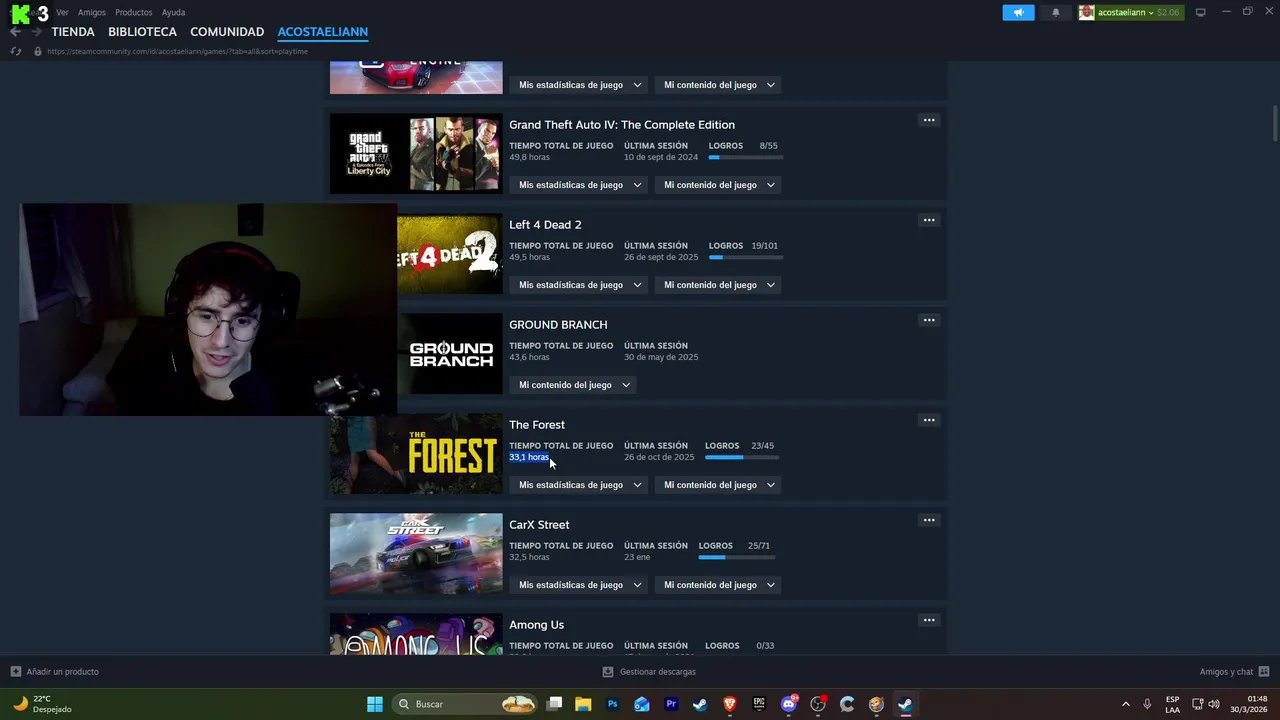Image resolution: width=1280 pixels, height=720 pixels.
Task: Expand Left 4 Dead 2 Mis estadísticas de juego
Action: (x=580, y=285)
